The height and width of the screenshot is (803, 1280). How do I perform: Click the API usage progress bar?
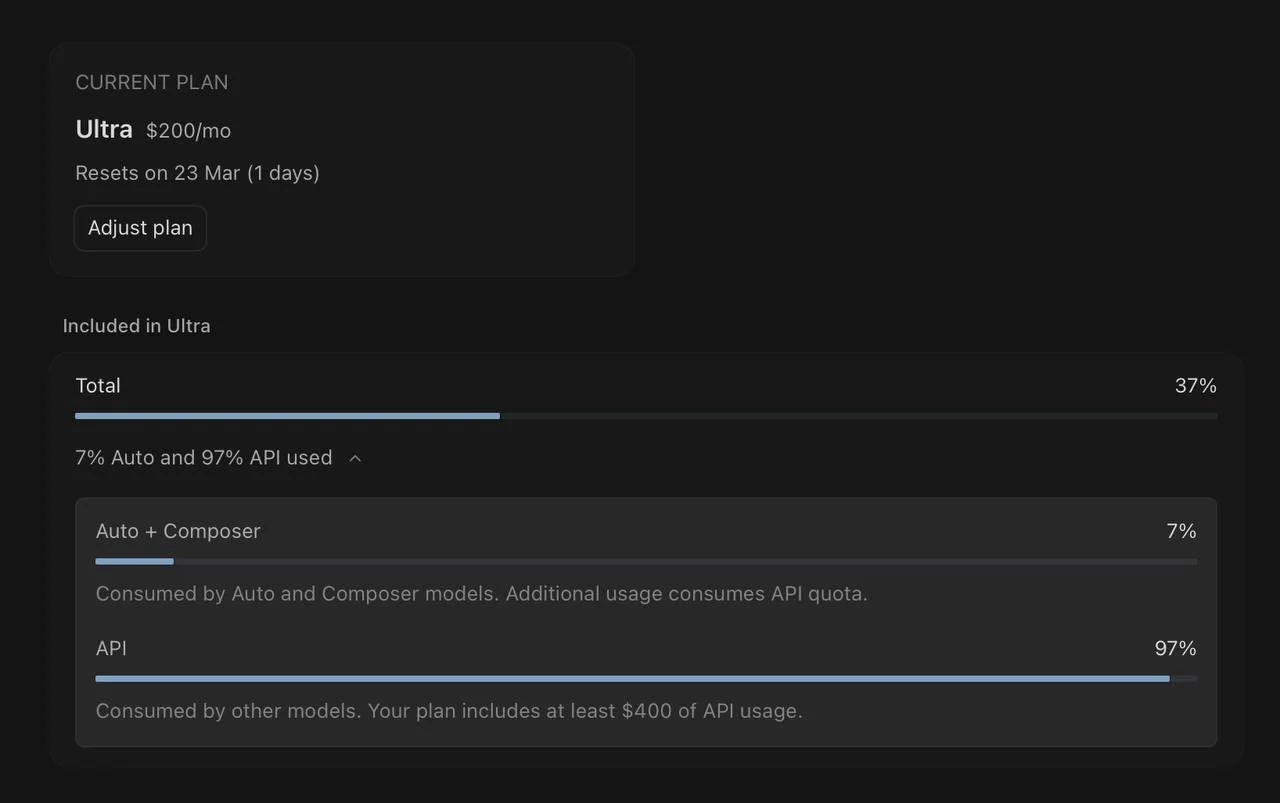pyautogui.click(x=645, y=679)
